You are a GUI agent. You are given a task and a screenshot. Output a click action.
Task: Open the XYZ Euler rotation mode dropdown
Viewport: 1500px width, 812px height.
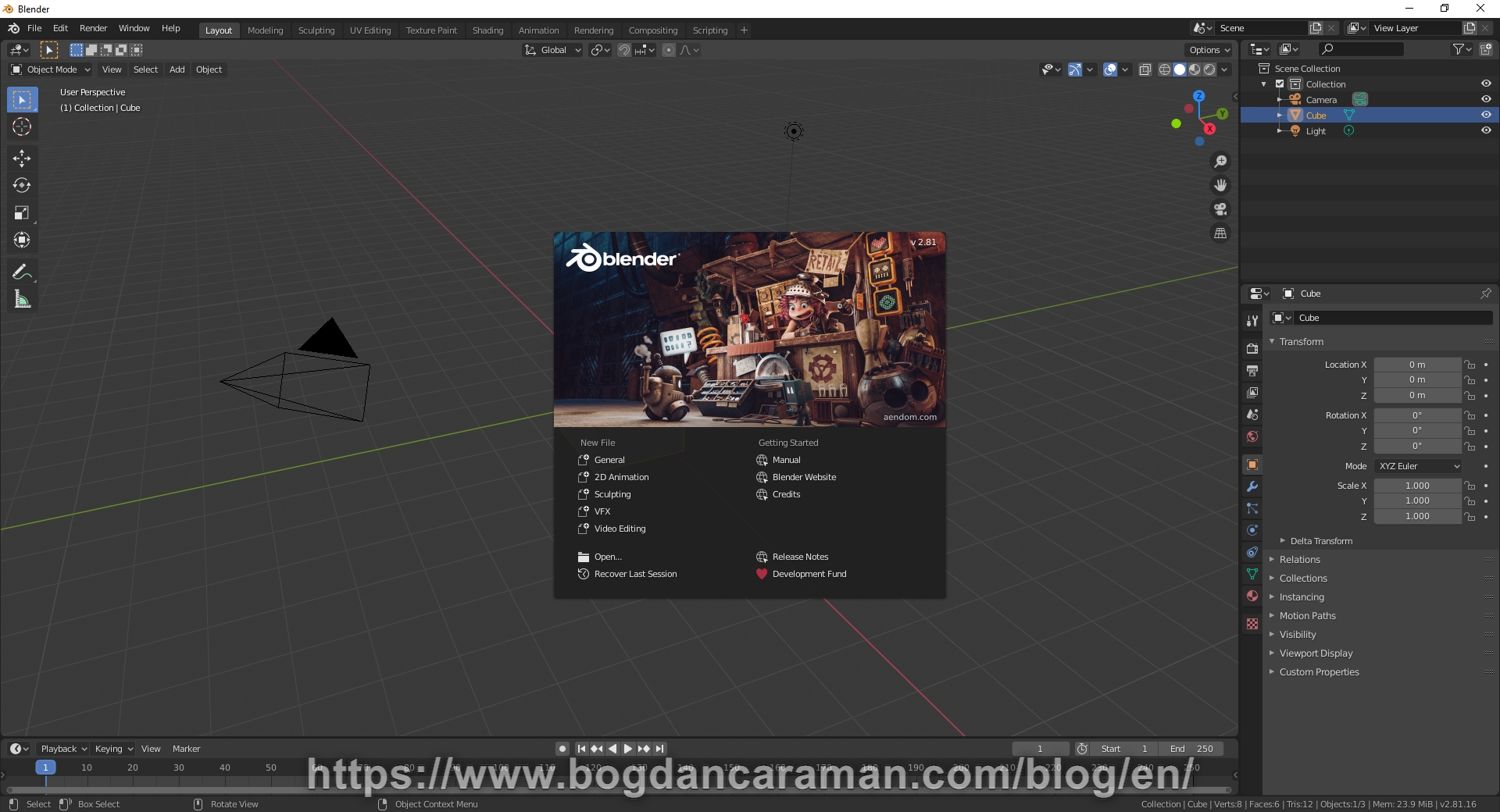(x=1419, y=466)
